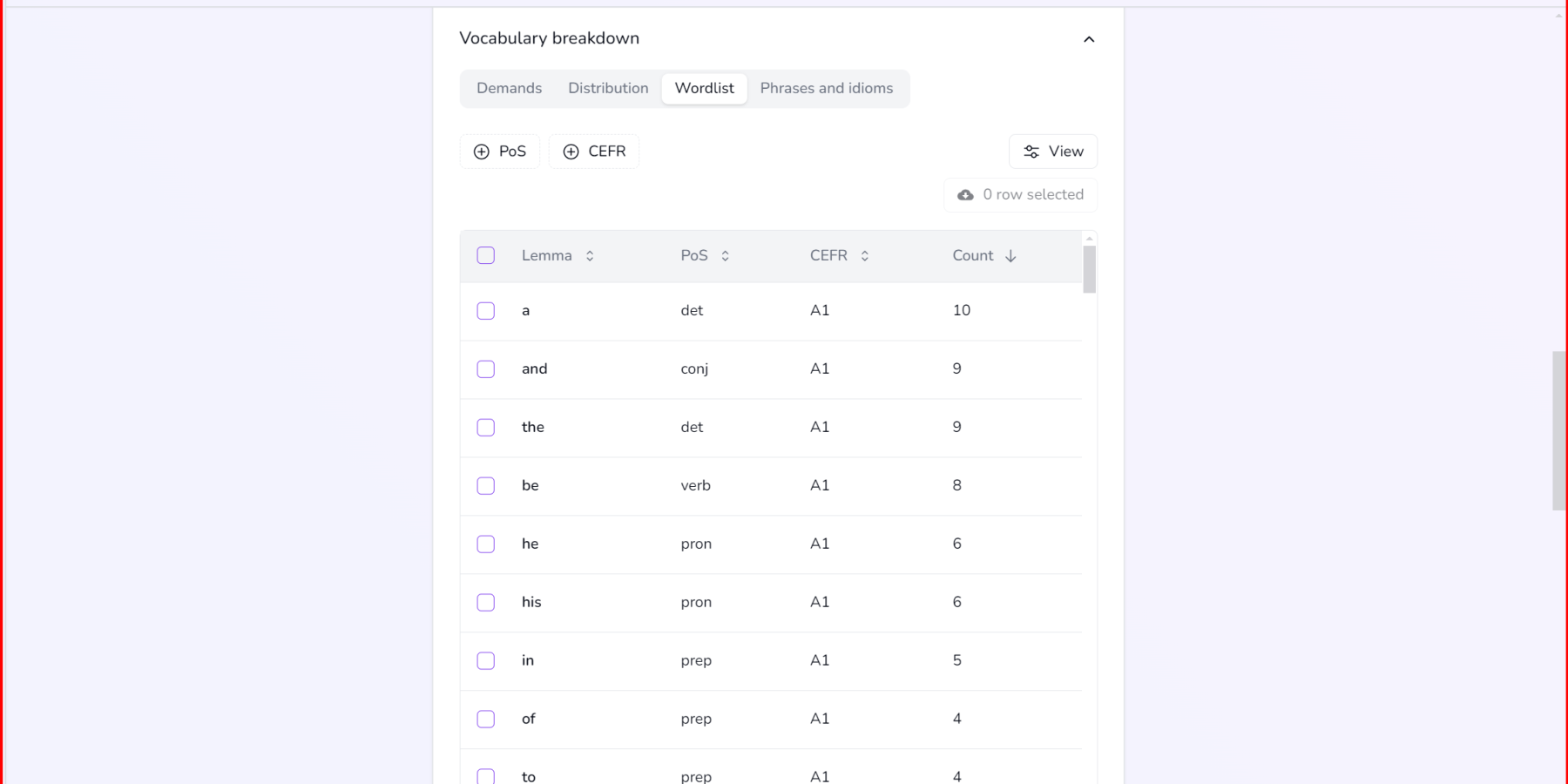Switch to the Demands tab
Viewport: 1568px width, 784px height.
click(x=509, y=88)
